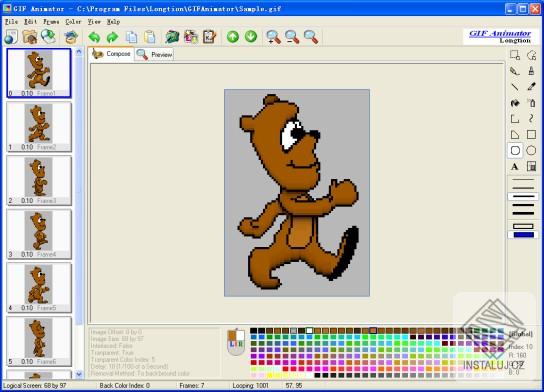Viewport: 544px width, 392px height.
Task: Select the straight line tool
Action: coord(515,87)
